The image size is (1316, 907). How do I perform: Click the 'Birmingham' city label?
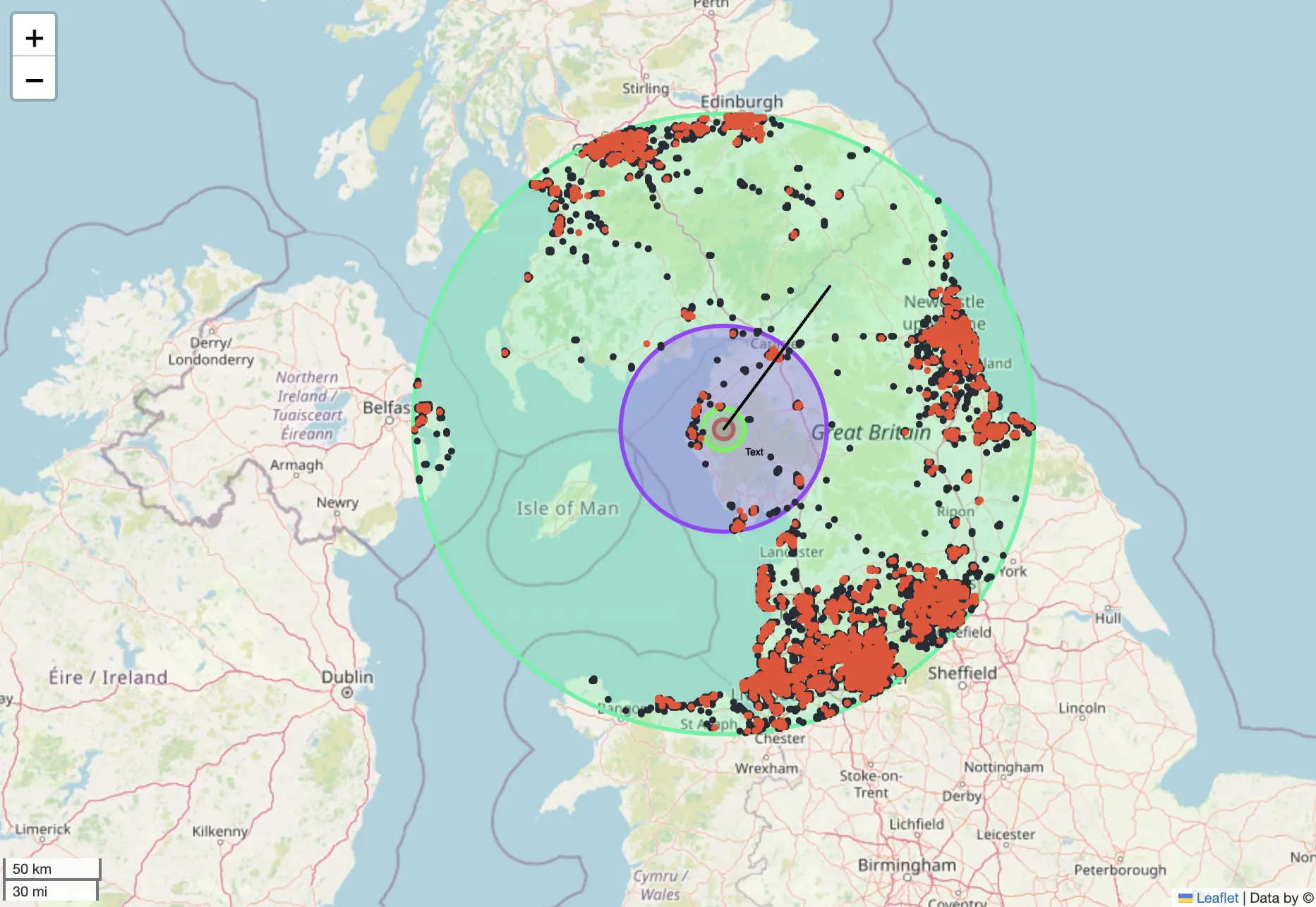coord(907,865)
